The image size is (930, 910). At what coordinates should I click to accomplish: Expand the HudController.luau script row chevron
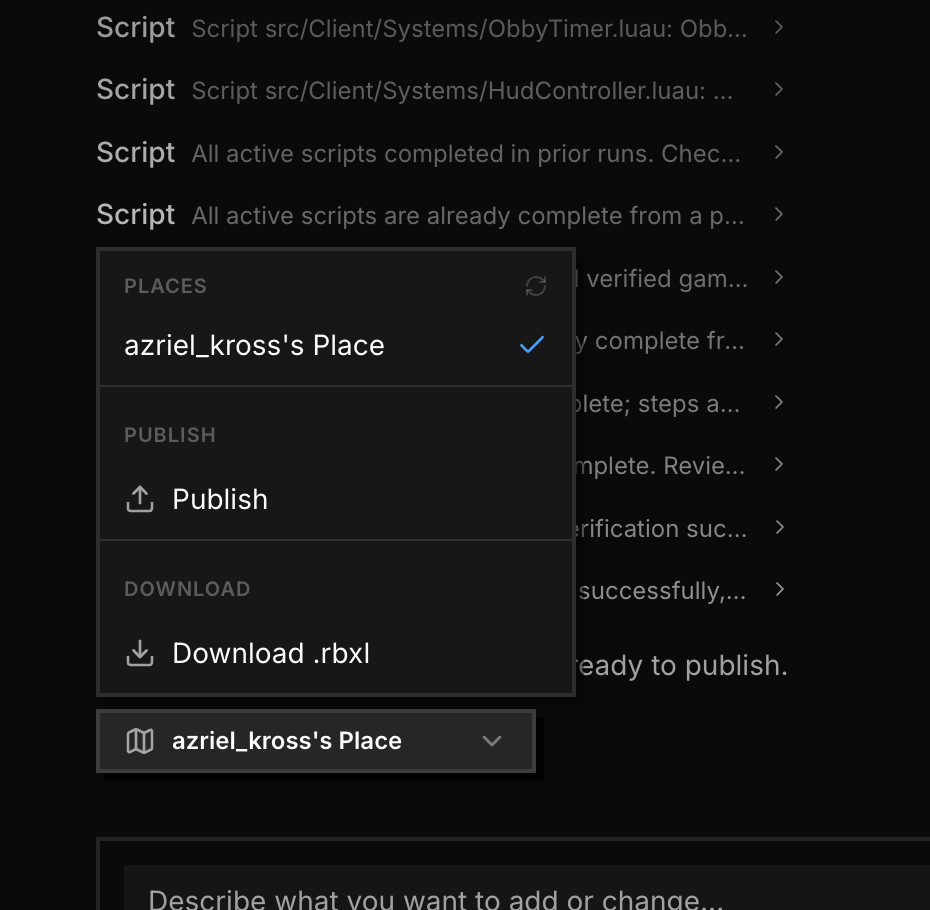pyautogui.click(x=779, y=90)
